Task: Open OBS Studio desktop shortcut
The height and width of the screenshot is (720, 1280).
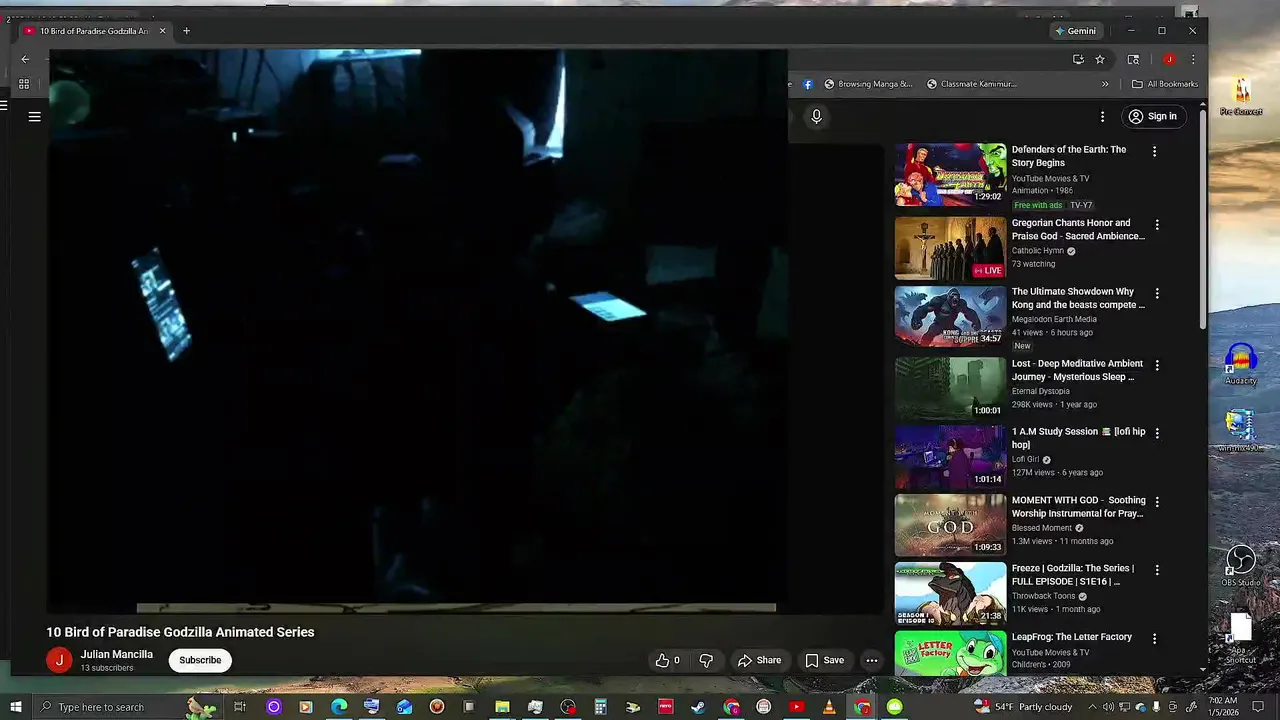Action: click(x=1241, y=566)
